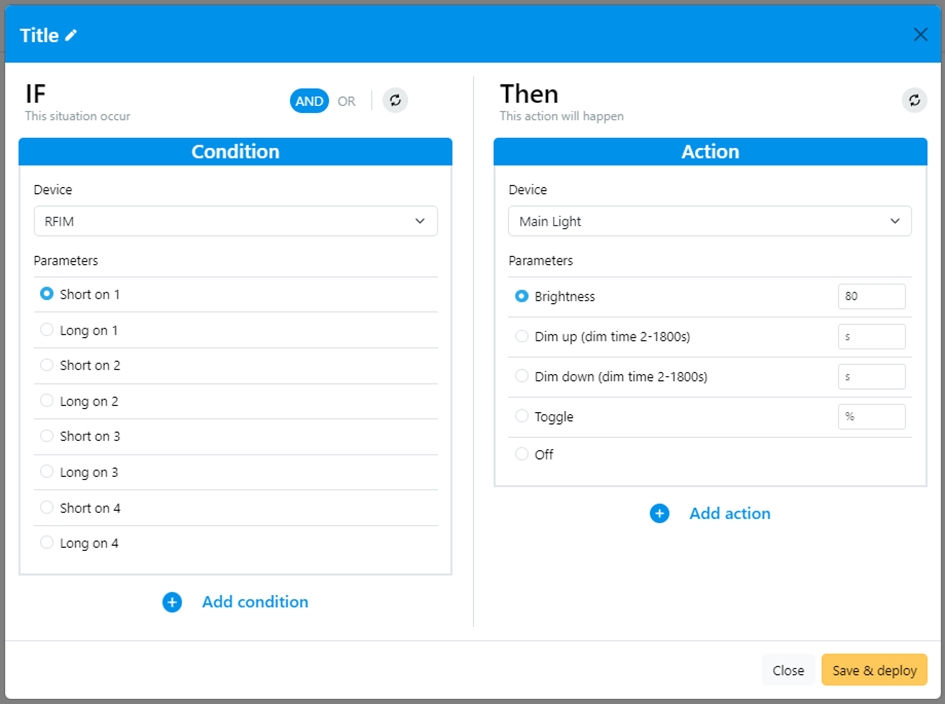Viewport: 945px width, 704px height.
Task: Select the Long on 1 parameter
Action: tap(47, 330)
